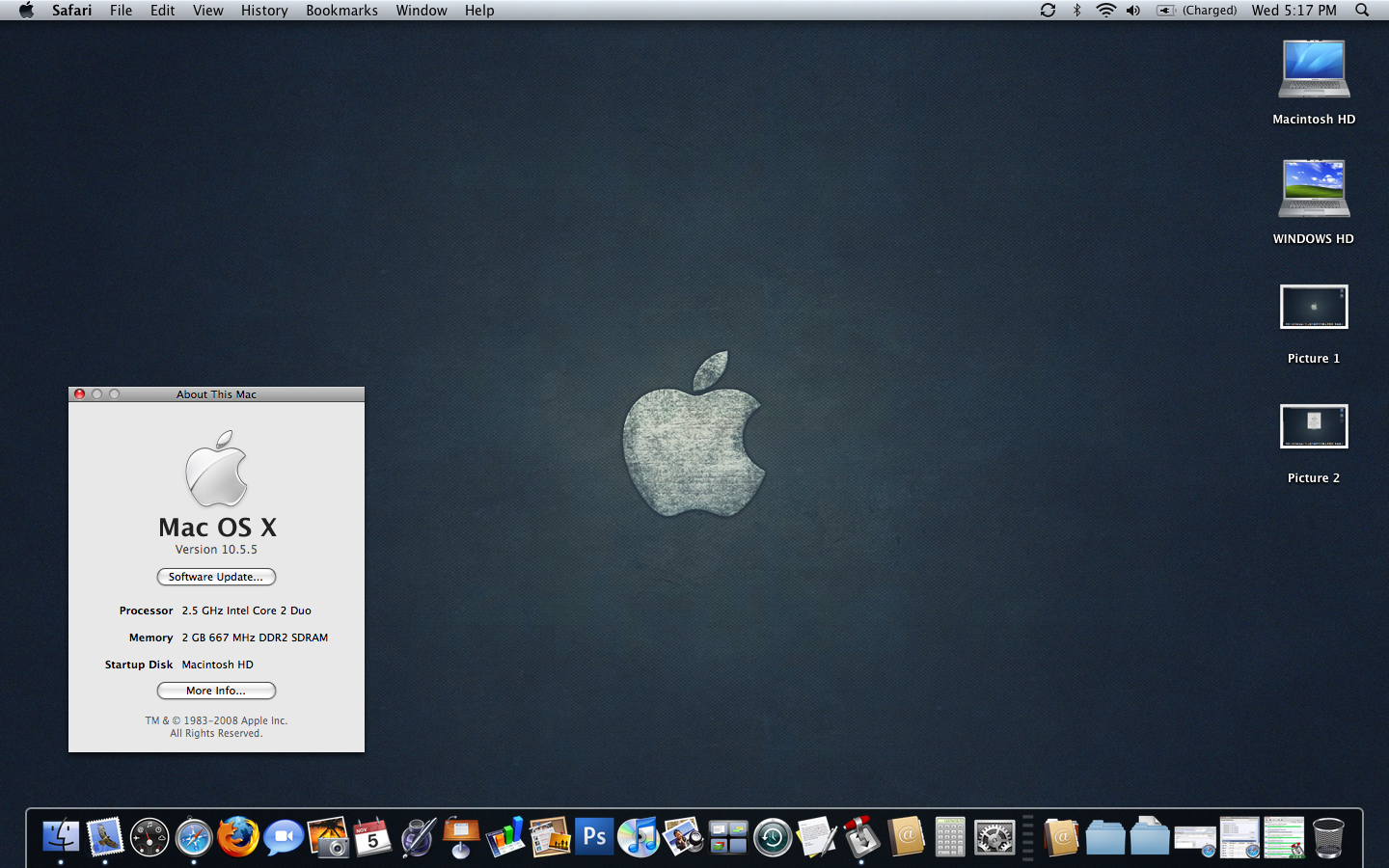Launch Firefox from the Dock
The image size is (1389, 868).
[x=238, y=836]
